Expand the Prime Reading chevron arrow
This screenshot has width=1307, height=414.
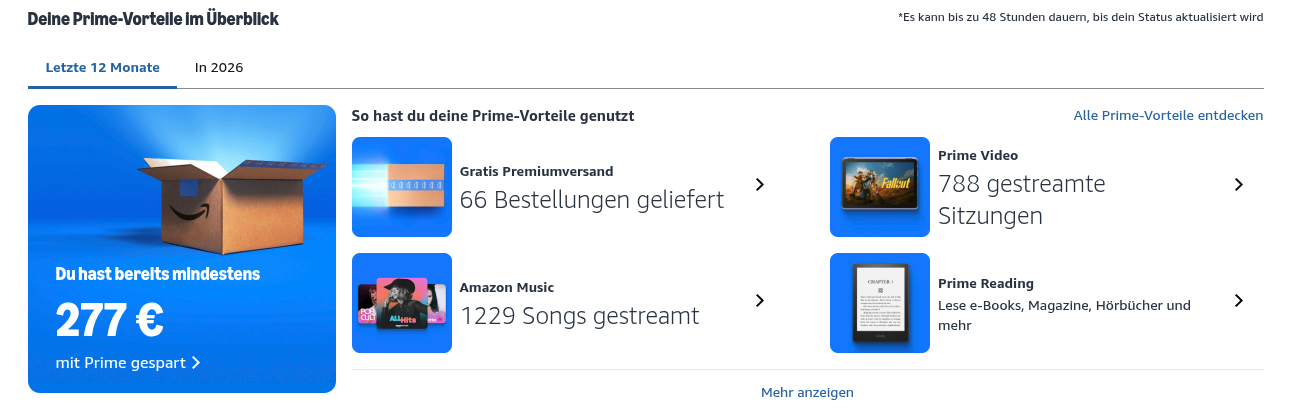(x=1238, y=300)
